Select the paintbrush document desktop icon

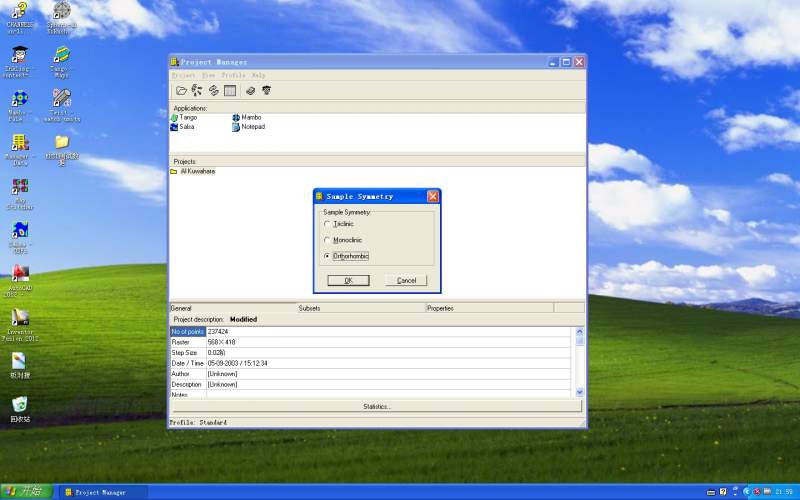pyautogui.click(x=19, y=365)
